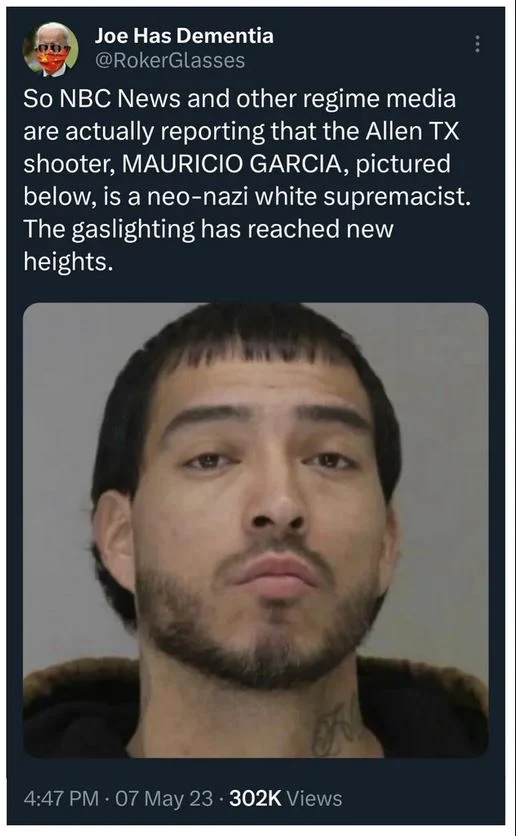The width and height of the screenshot is (516, 836).
Task: Open the @RokerGlasses handle link
Action: (x=170, y=61)
